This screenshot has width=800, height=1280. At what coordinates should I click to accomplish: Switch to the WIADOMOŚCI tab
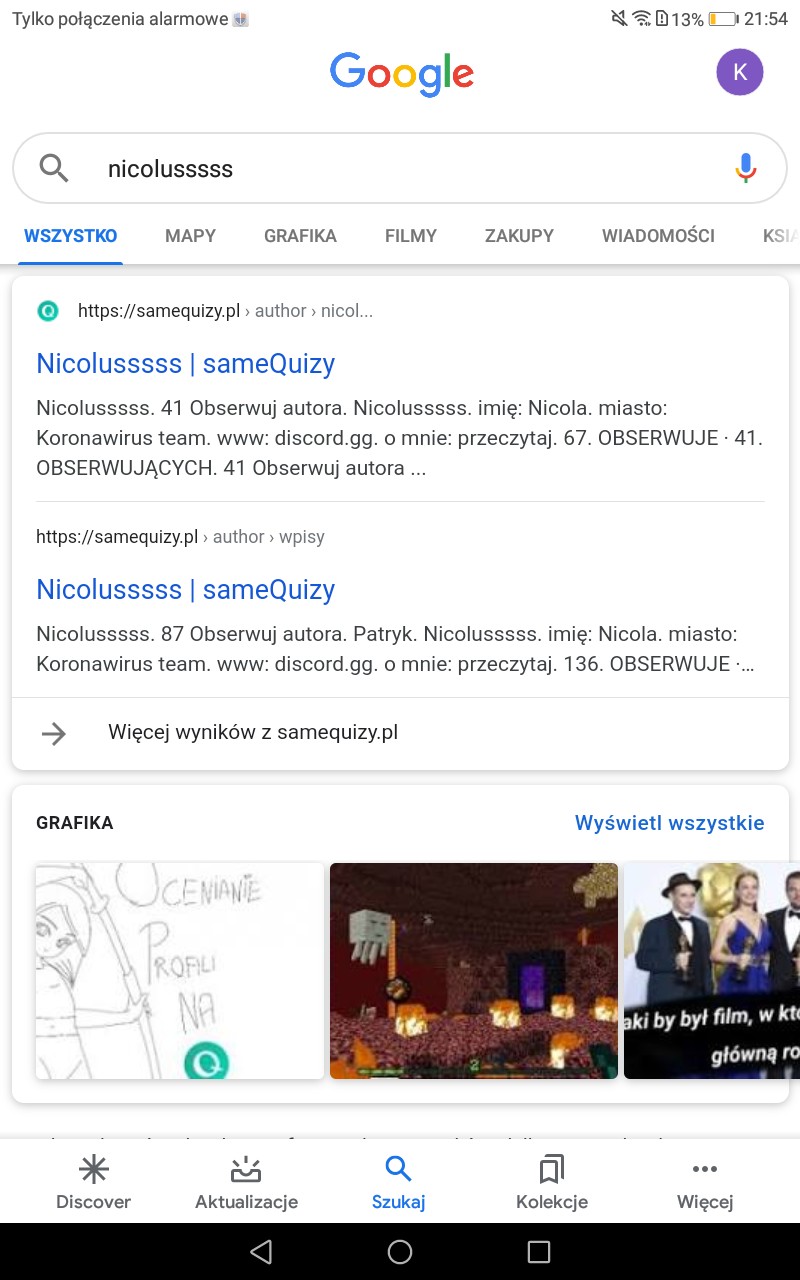tap(658, 236)
